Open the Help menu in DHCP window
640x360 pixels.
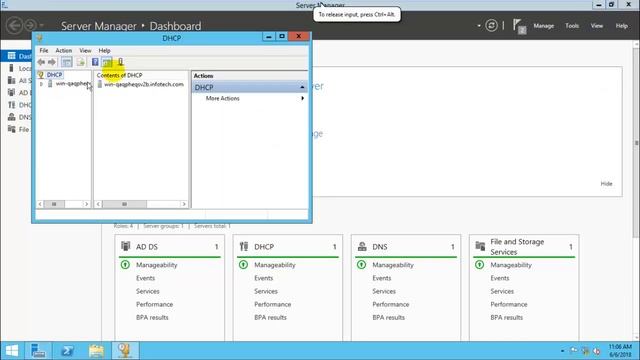[x=104, y=51]
